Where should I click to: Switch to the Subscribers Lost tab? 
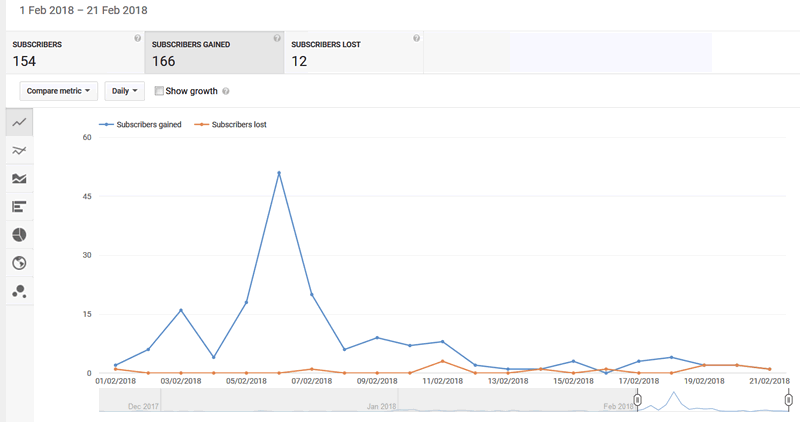[353, 53]
